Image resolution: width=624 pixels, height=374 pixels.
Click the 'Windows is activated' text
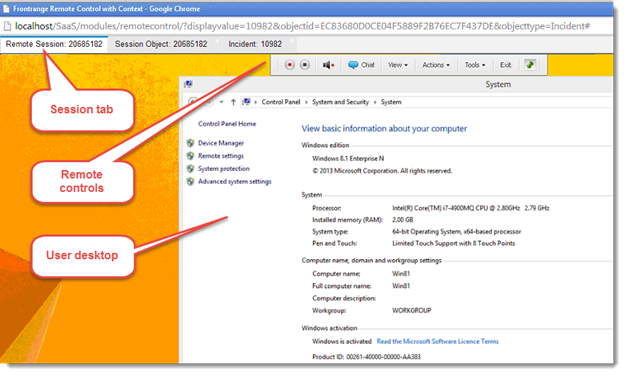342,341
